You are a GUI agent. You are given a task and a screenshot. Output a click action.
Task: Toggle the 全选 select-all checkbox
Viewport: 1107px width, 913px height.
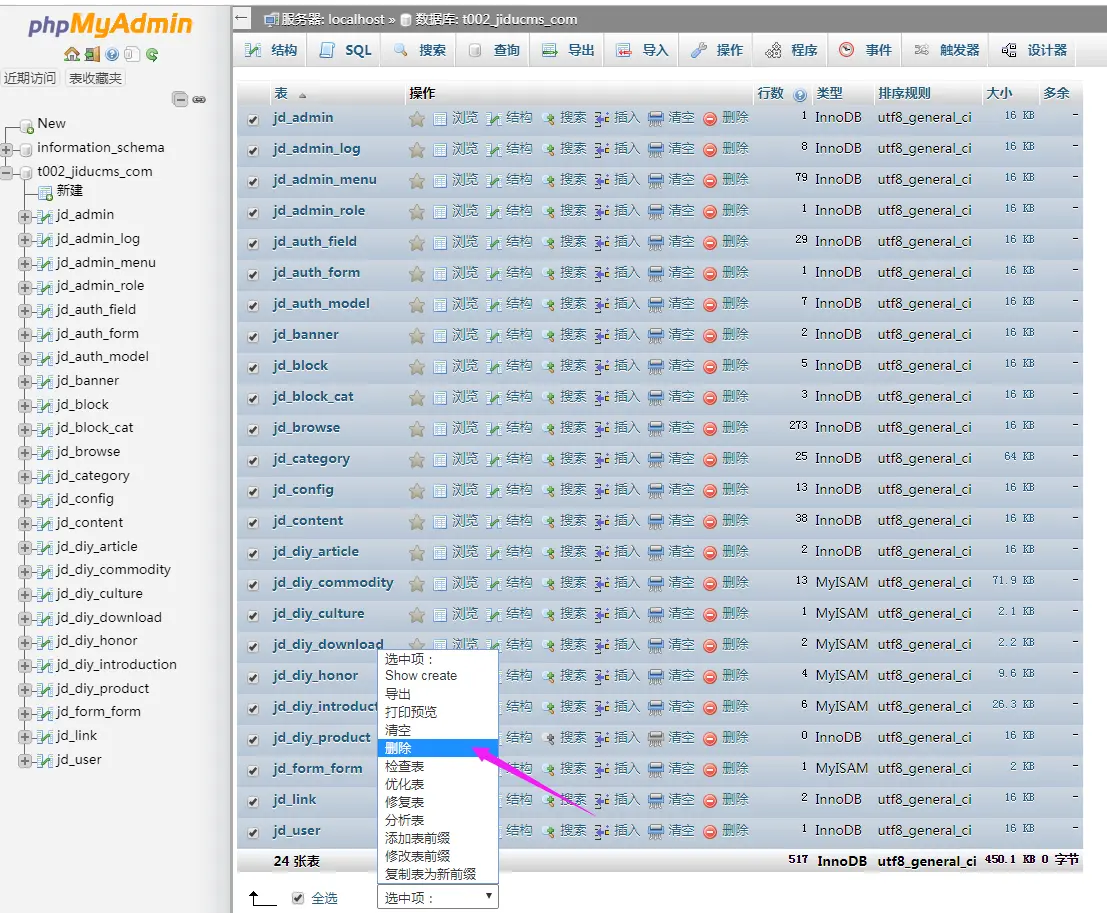[298, 898]
